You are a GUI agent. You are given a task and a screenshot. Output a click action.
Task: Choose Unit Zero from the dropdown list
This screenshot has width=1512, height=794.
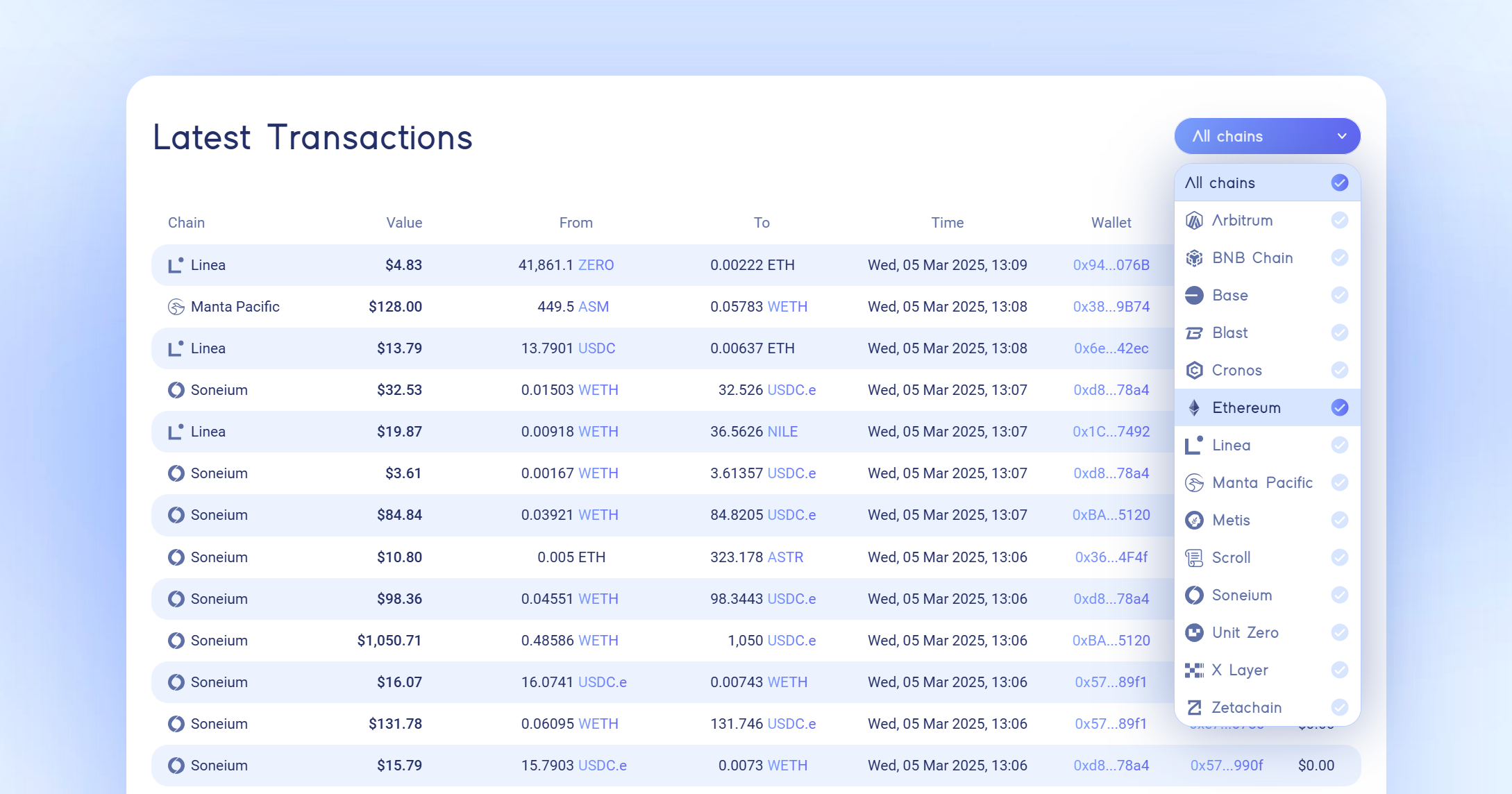(1245, 633)
